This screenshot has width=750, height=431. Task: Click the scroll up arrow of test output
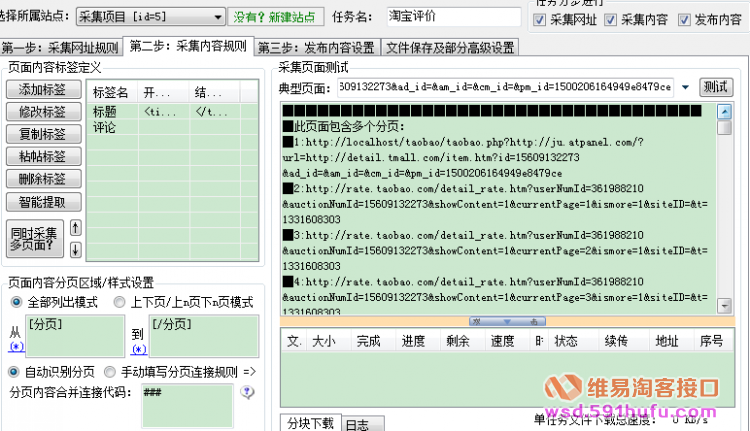point(724,111)
